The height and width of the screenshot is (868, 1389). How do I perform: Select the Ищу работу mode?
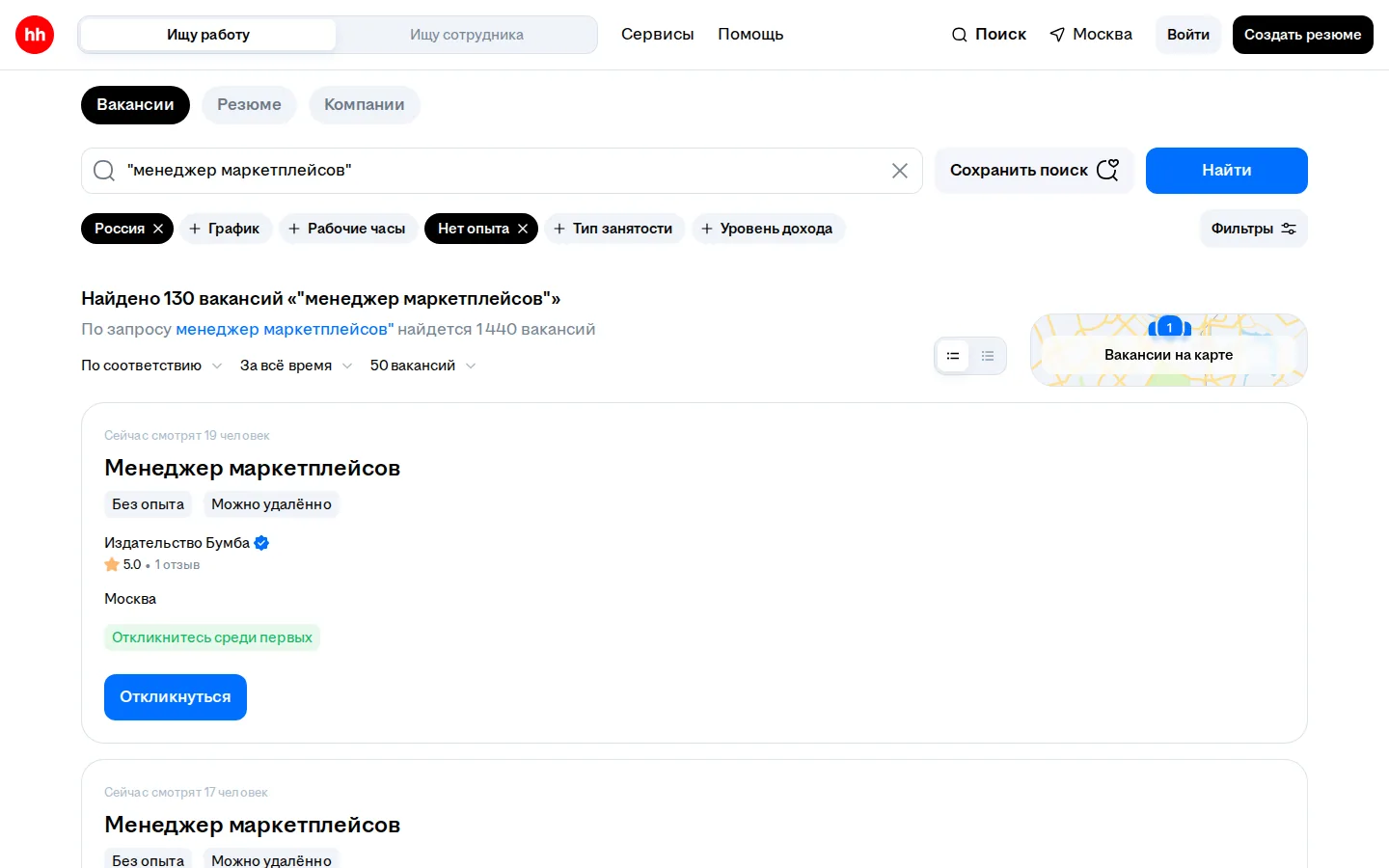click(208, 35)
